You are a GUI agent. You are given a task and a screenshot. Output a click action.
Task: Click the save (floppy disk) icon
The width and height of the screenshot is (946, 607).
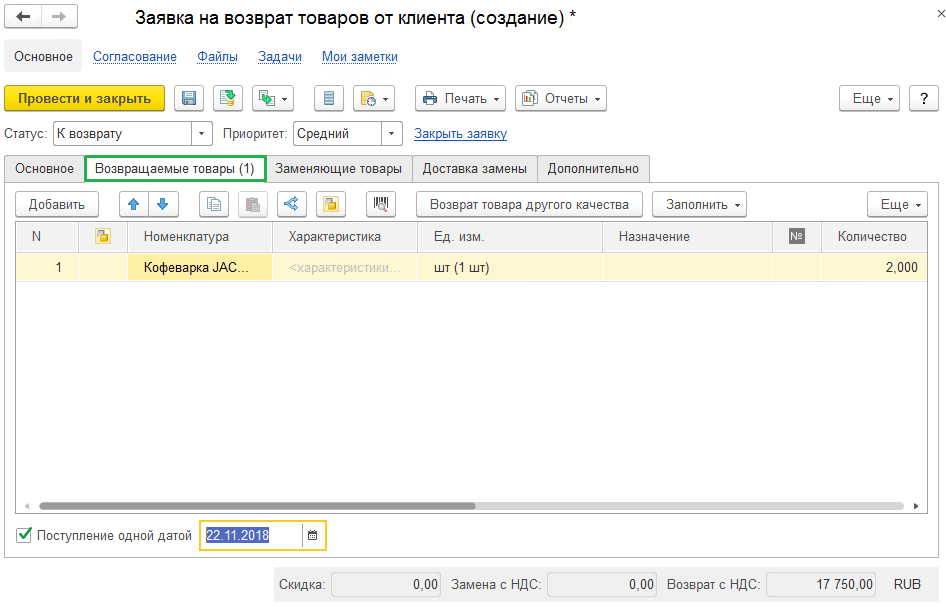[x=189, y=98]
